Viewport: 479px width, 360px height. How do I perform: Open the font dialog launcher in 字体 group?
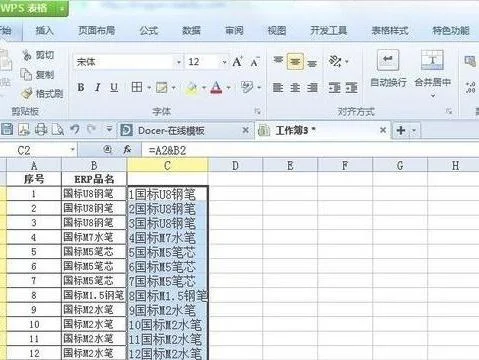point(257,111)
